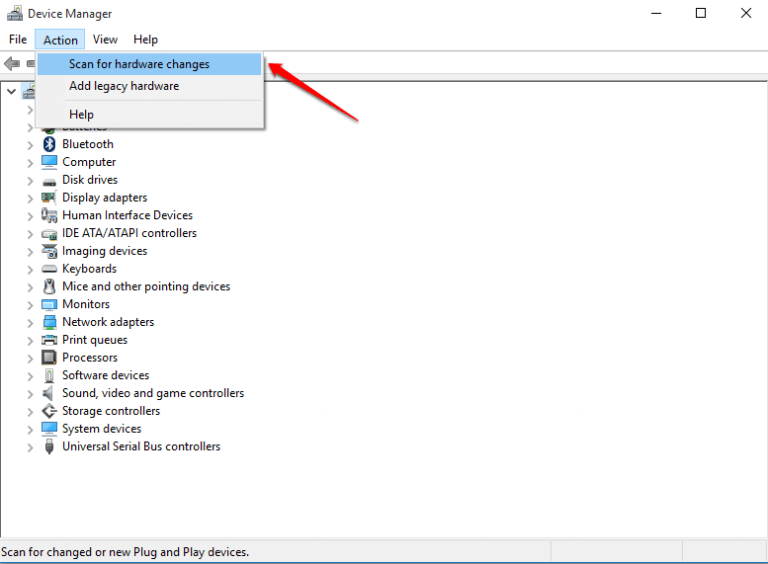The height and width of the screenshot is (564, 768).
Task: Collapse the root computer tree node
Action: (11, 92)
